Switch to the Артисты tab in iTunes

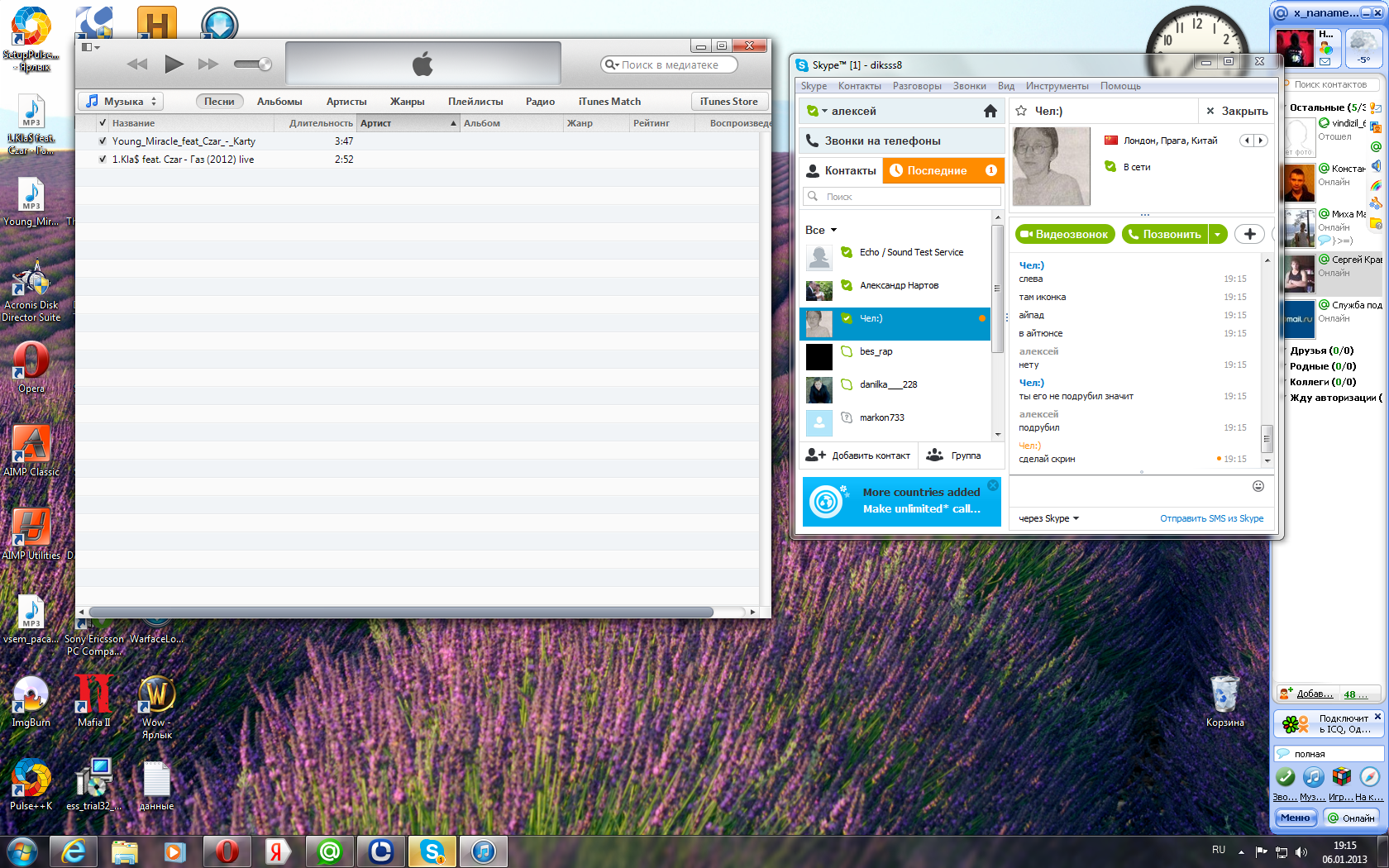(x=346, y=102)
